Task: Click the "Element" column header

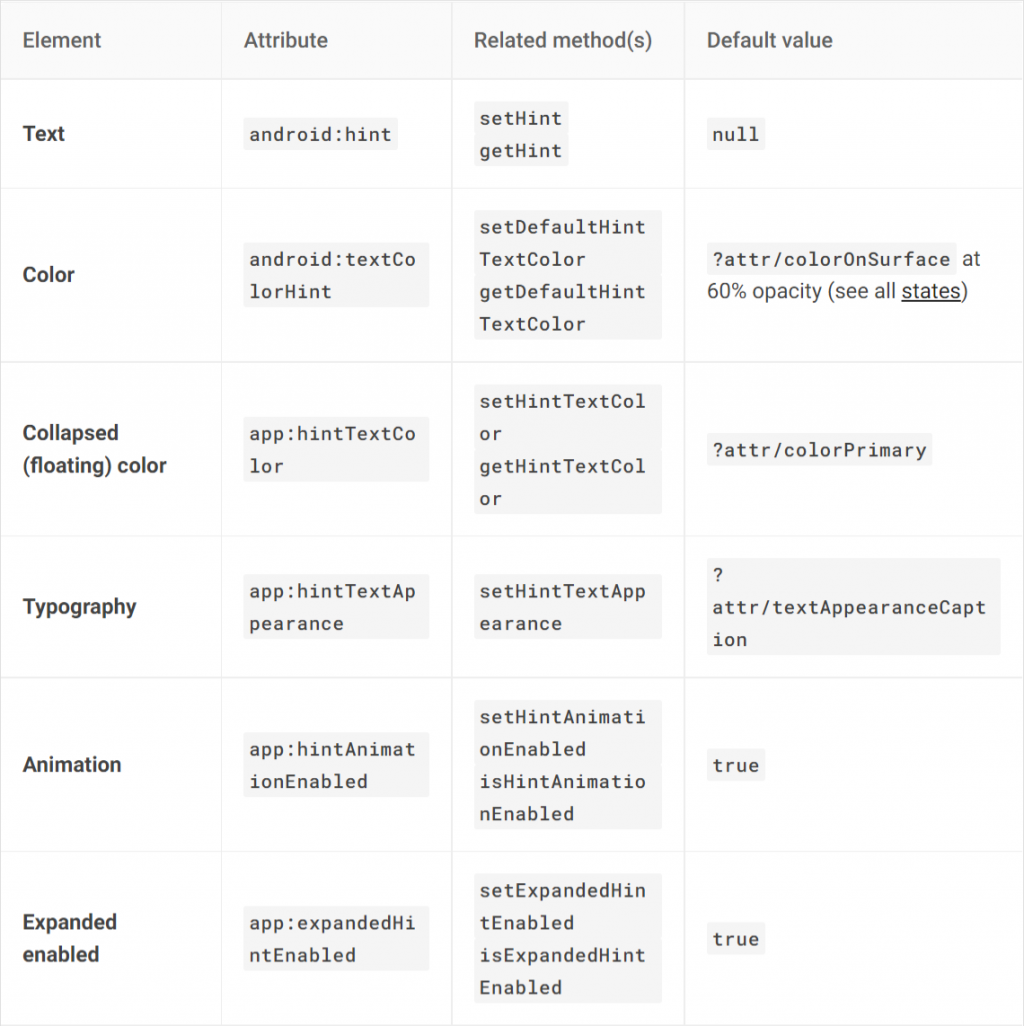Action: (x=62, y=41)
